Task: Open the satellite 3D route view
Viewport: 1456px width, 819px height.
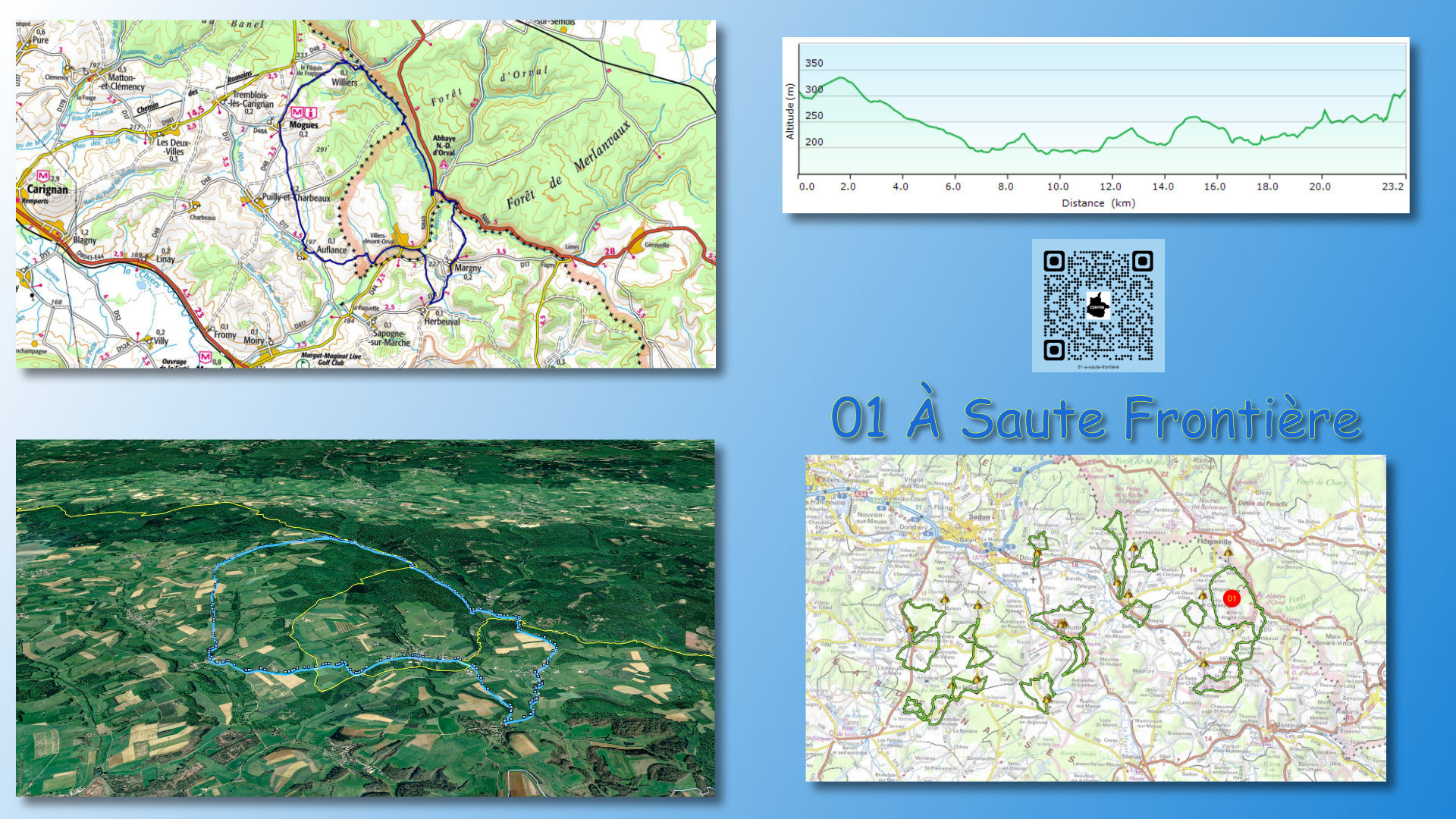Action: point(365,618)
